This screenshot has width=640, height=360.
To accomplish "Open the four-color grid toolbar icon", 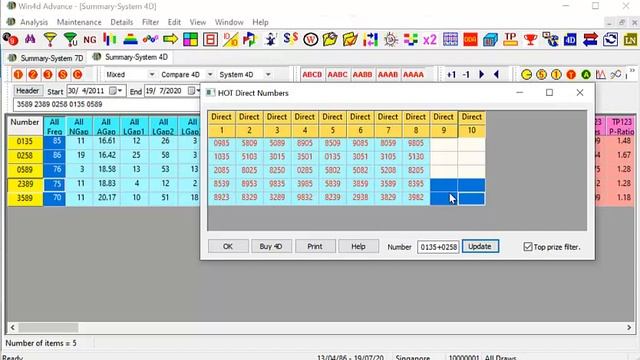I will [190, 40].
